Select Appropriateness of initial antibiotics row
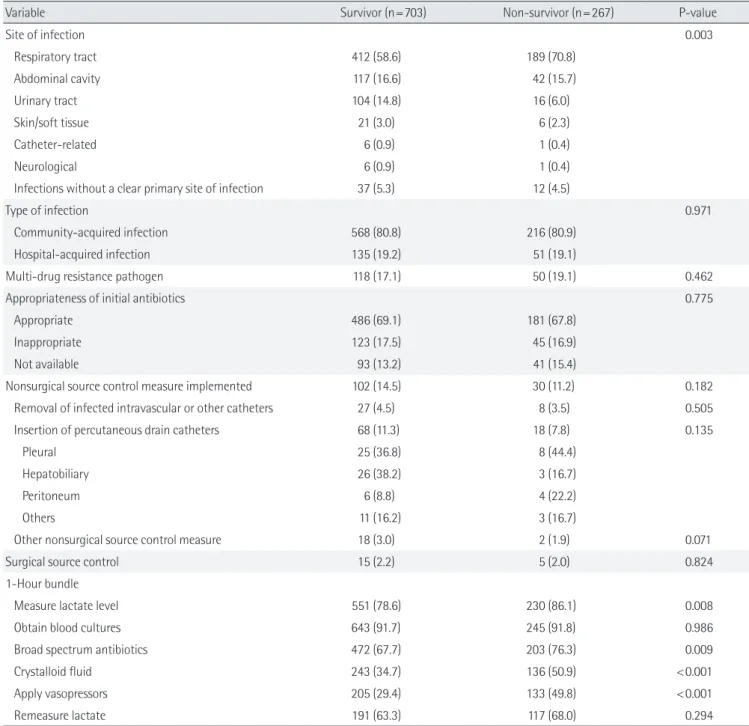This screenshot has height=726, width=749. 374,299
